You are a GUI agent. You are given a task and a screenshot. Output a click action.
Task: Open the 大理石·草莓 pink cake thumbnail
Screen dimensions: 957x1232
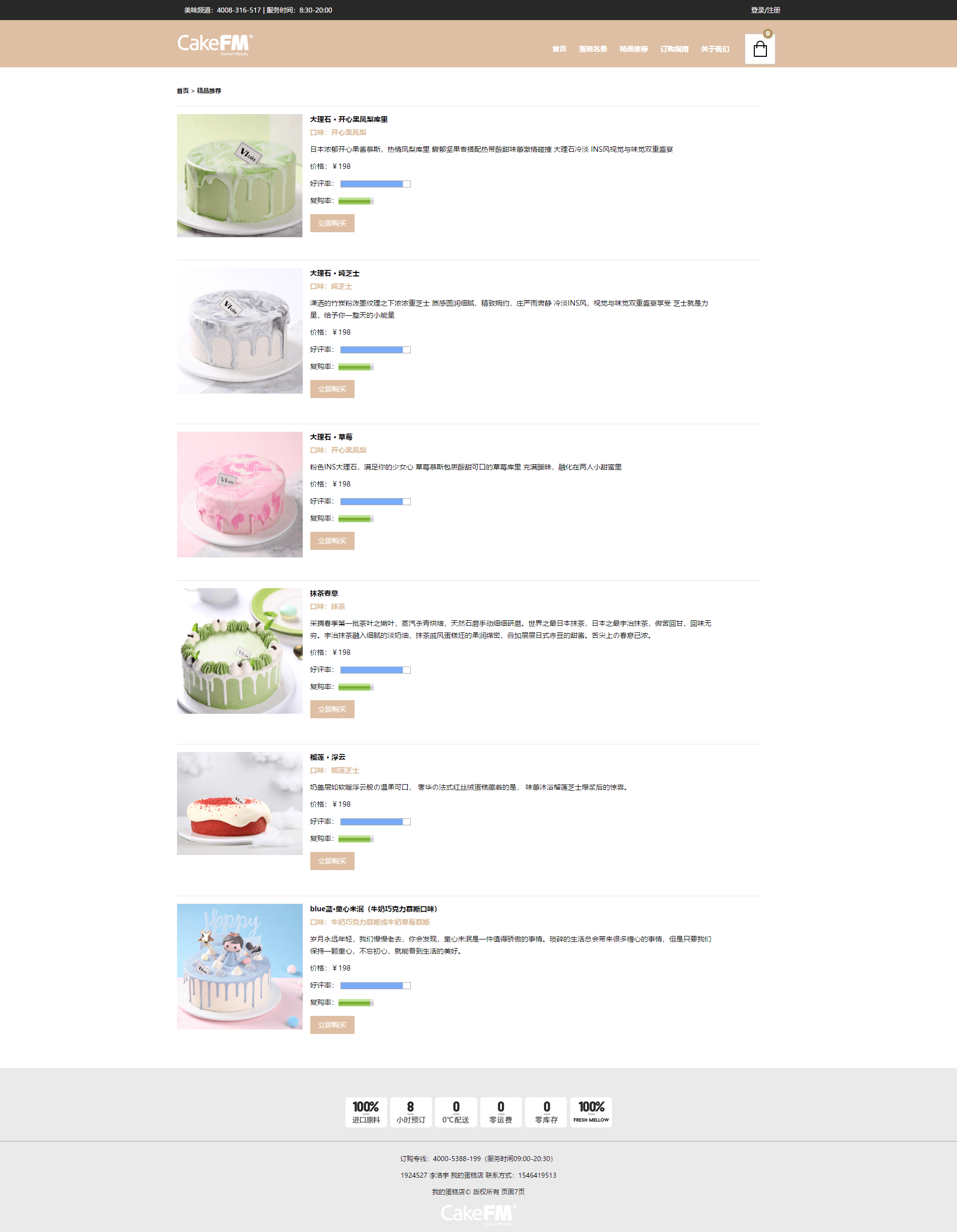[240, 495]
